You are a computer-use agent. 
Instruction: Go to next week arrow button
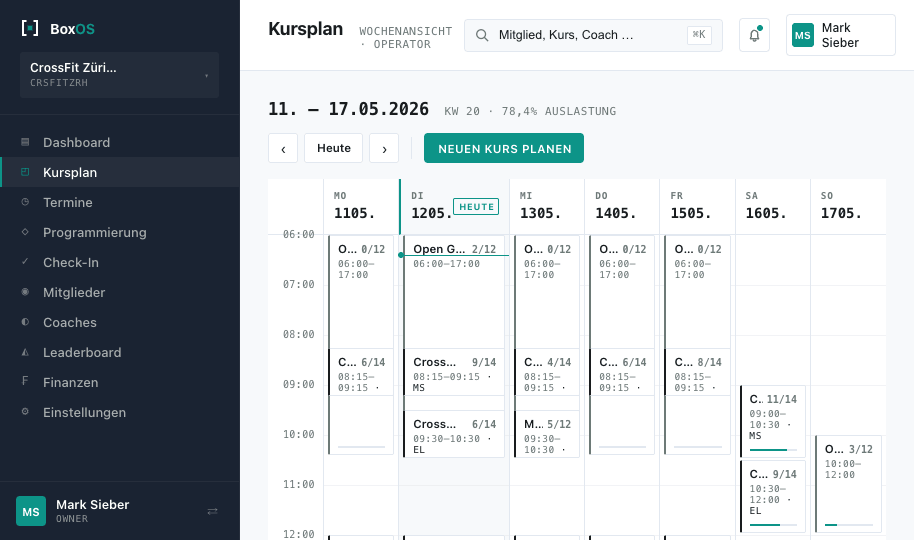coord(384,148)
